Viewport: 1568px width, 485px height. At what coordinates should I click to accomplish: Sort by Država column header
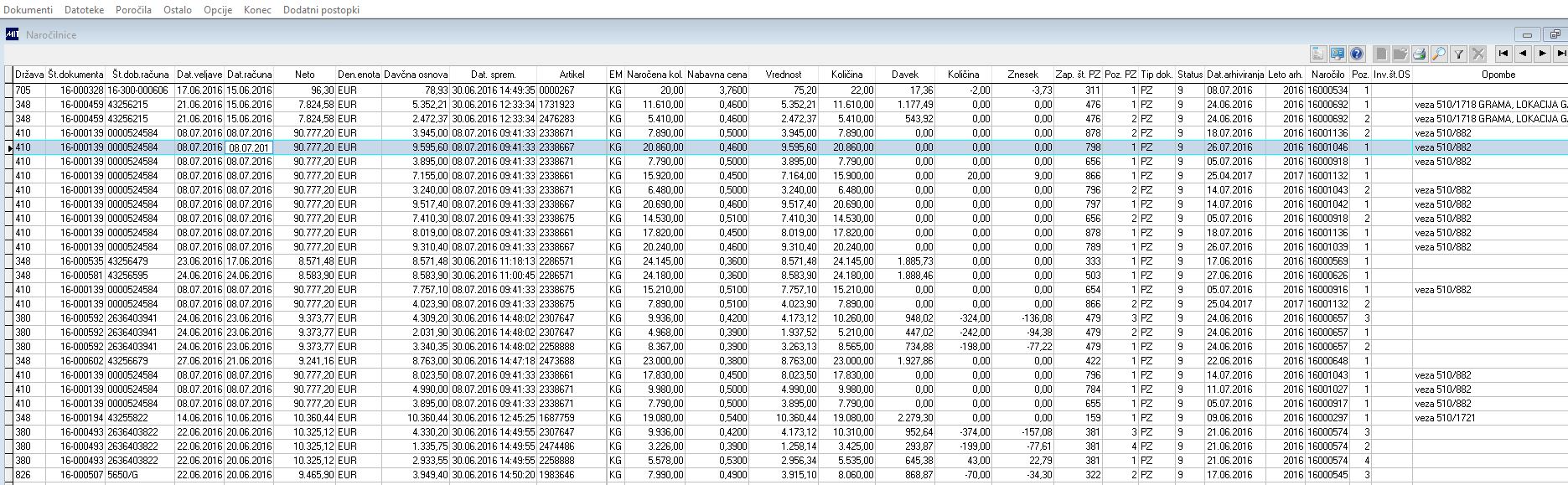tap(29, 75)
